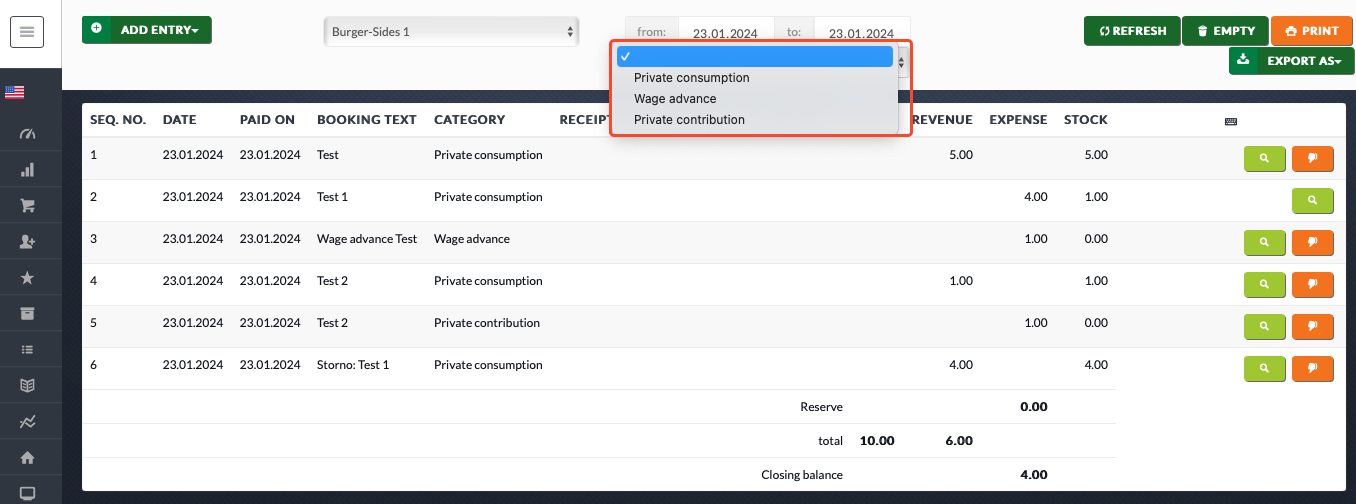Cancel the Wage advance Test entry
This screenshot has height=504, width=1356.
coord(1313,242)
